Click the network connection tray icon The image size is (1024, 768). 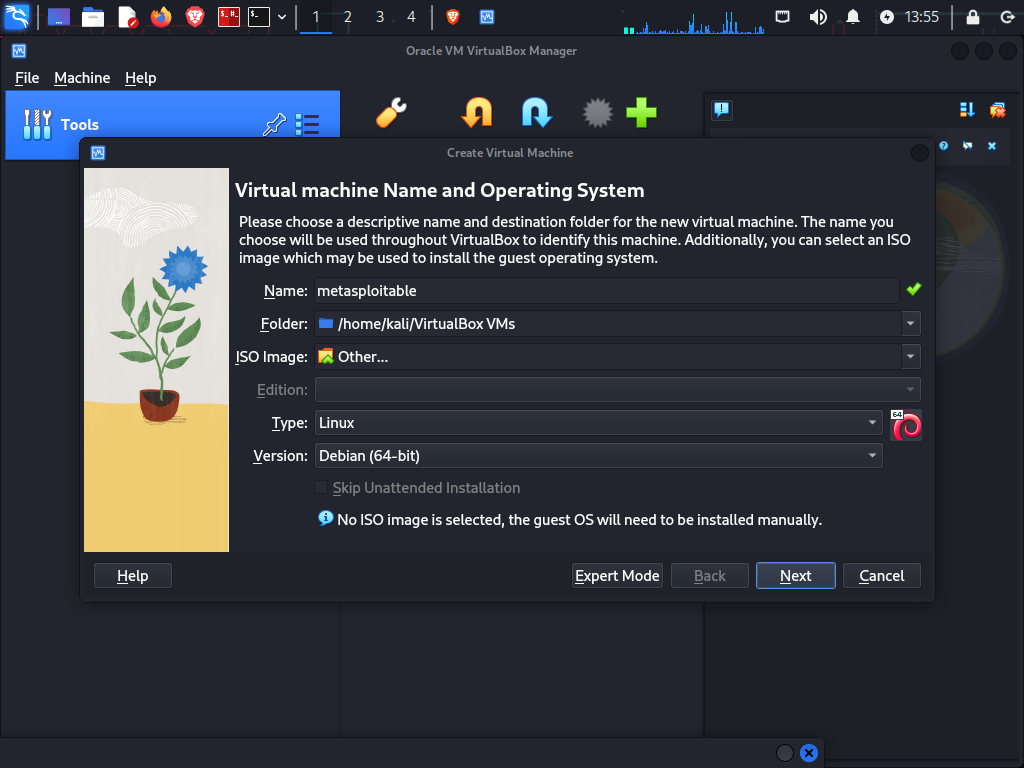pos(782,17)
